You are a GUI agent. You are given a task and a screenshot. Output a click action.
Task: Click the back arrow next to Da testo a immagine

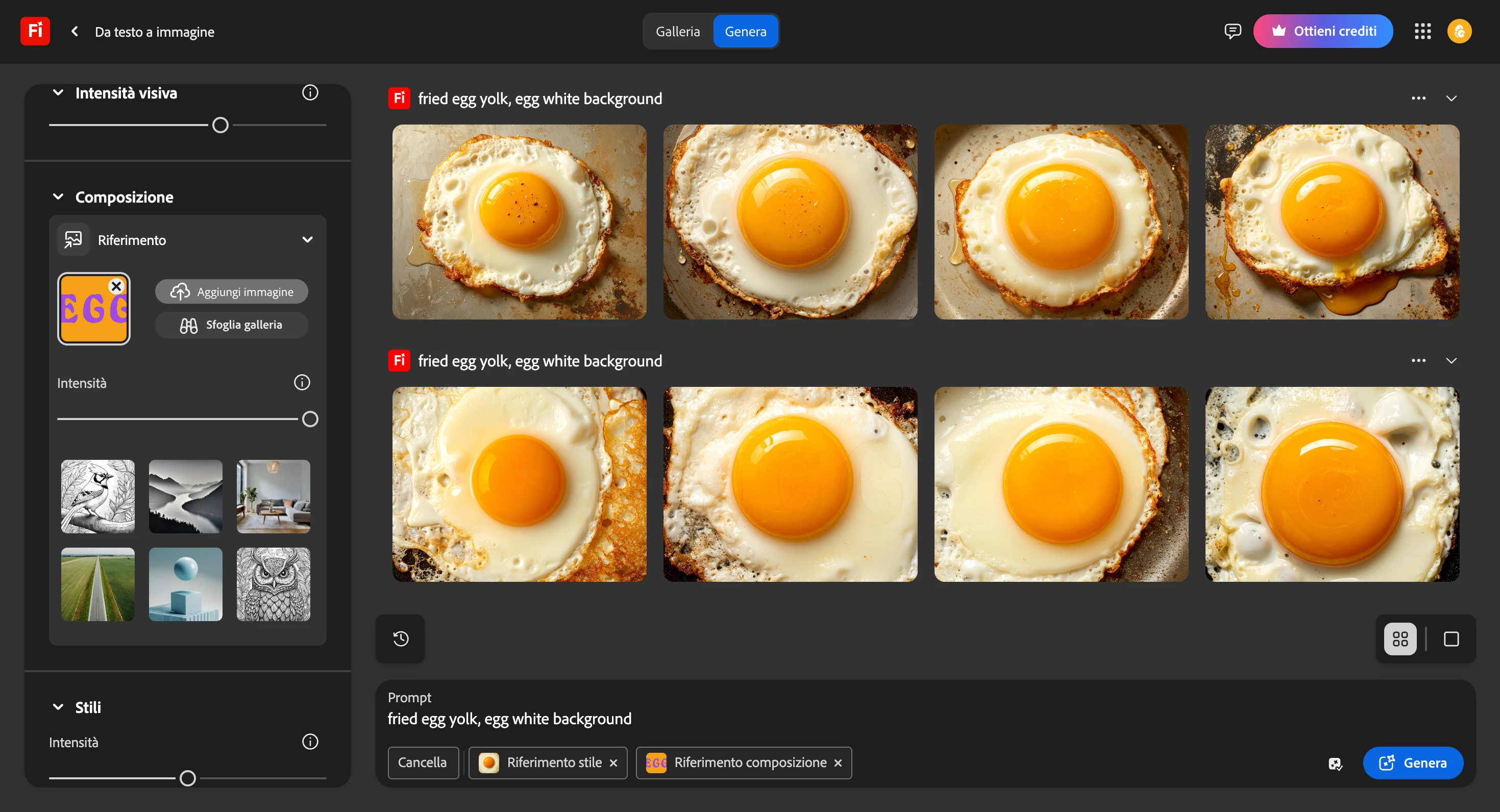tap(75, 32)
